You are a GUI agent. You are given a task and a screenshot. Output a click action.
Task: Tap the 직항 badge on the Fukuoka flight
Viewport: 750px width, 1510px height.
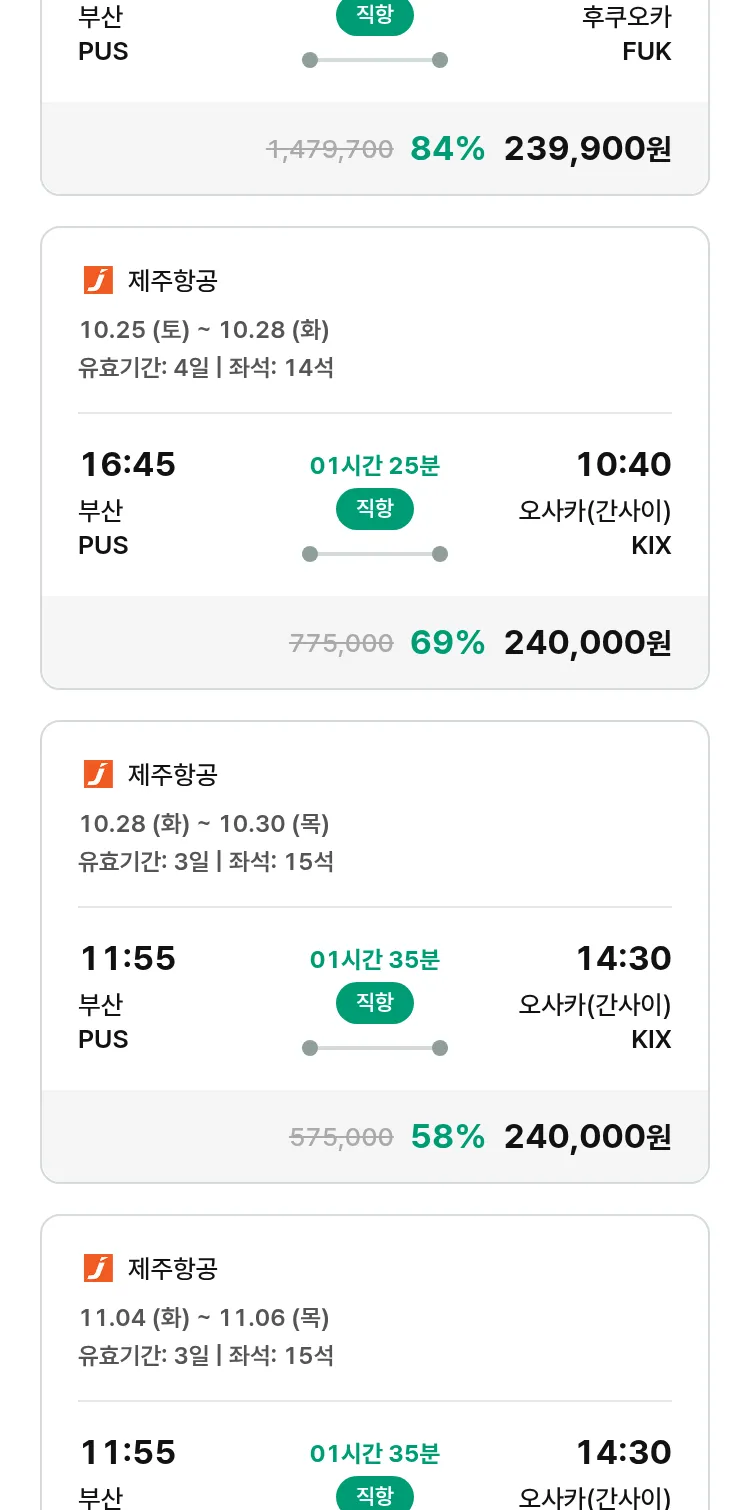click(374, 16)
